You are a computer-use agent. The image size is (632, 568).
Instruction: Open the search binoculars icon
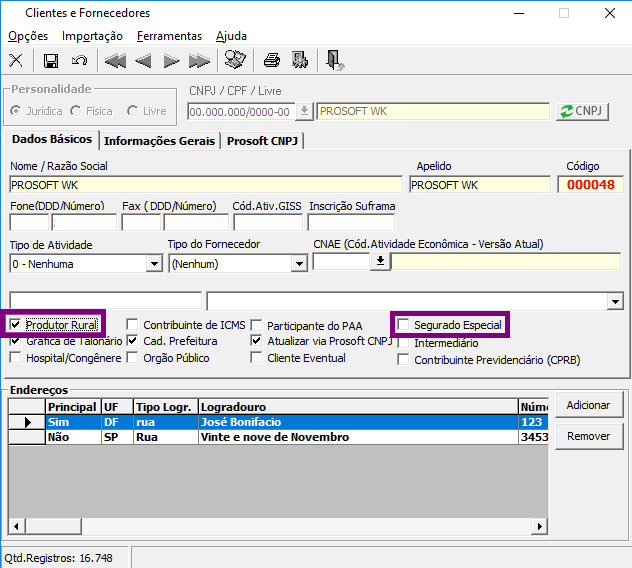coord(235,60)
